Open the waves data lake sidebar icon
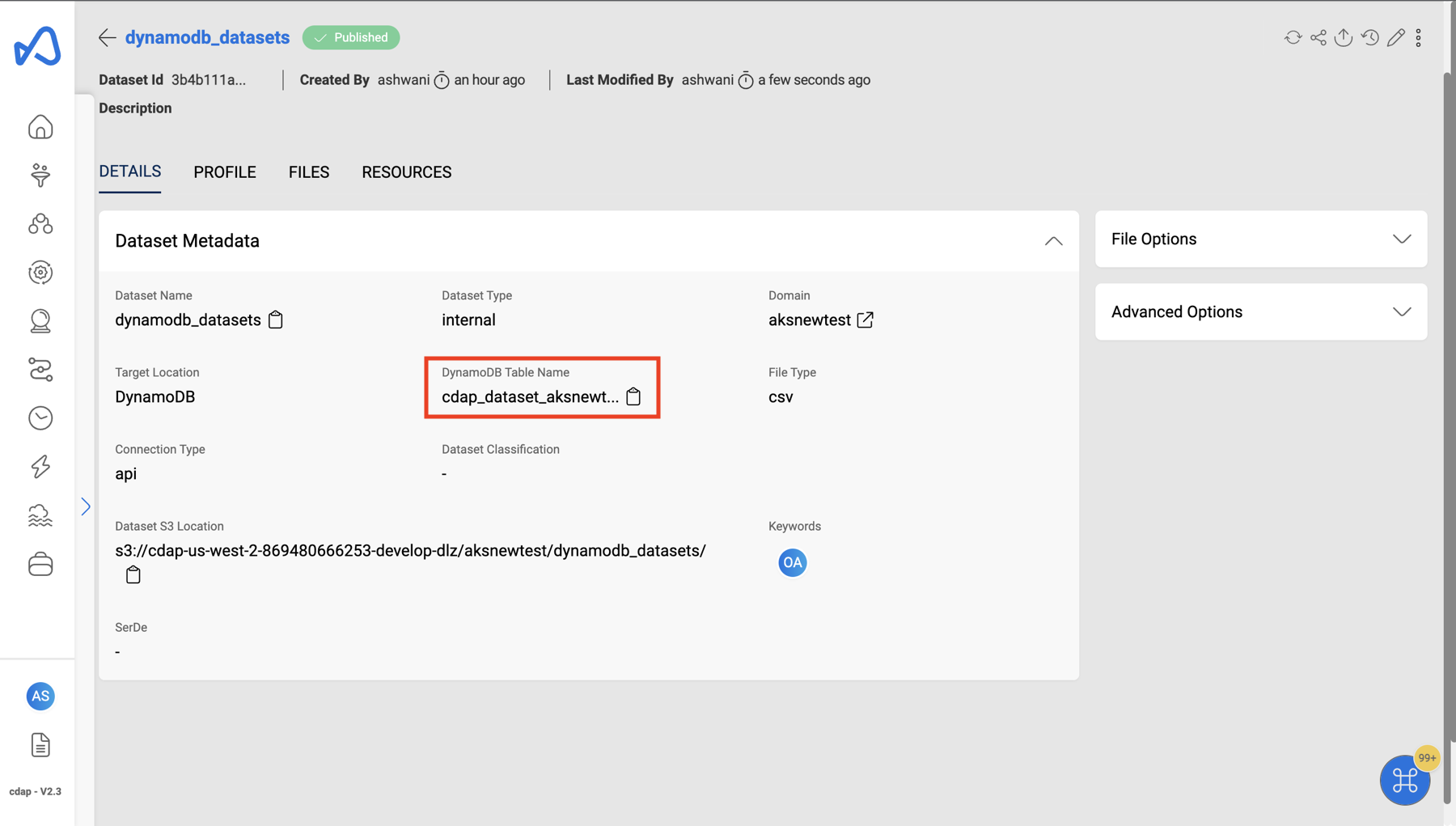The image size is (1456, 826). click(40, 515)
